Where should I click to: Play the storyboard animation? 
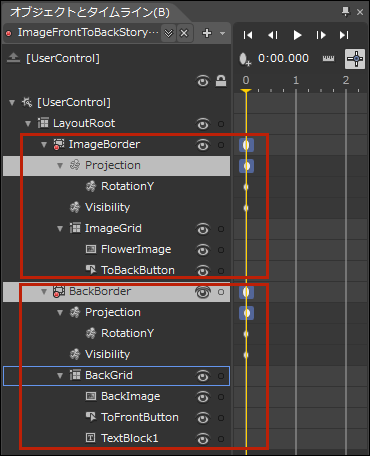pyautogui.click(x=297, y=35)
